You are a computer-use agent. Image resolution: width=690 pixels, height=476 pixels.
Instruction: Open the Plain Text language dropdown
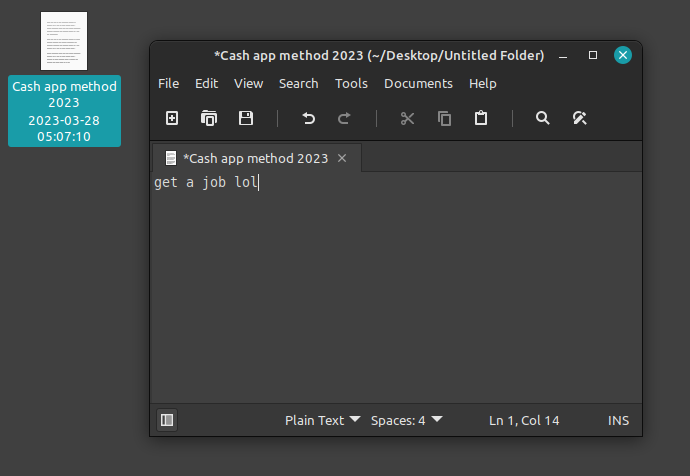point(322,420)
